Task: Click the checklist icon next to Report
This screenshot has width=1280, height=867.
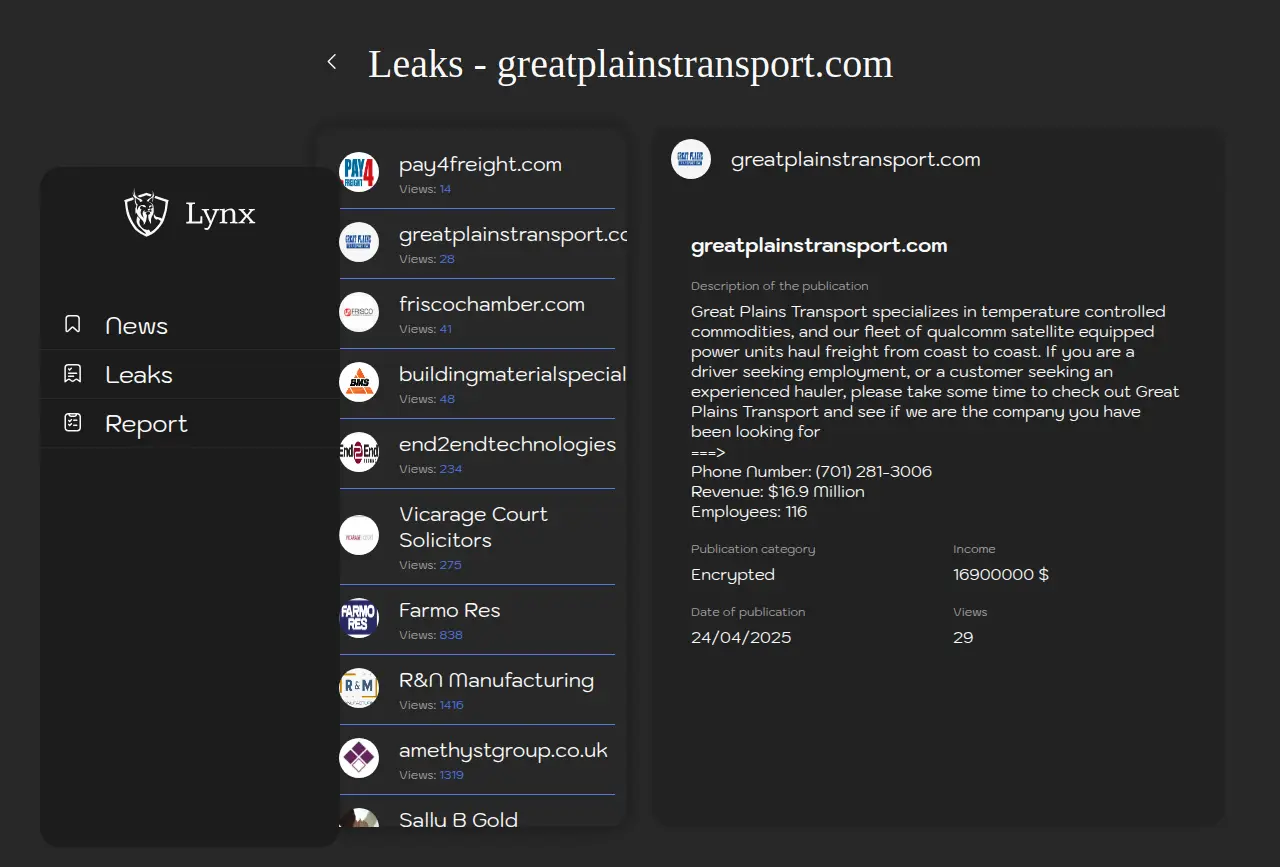Action: pyautogui.click(x=72, y=423)
